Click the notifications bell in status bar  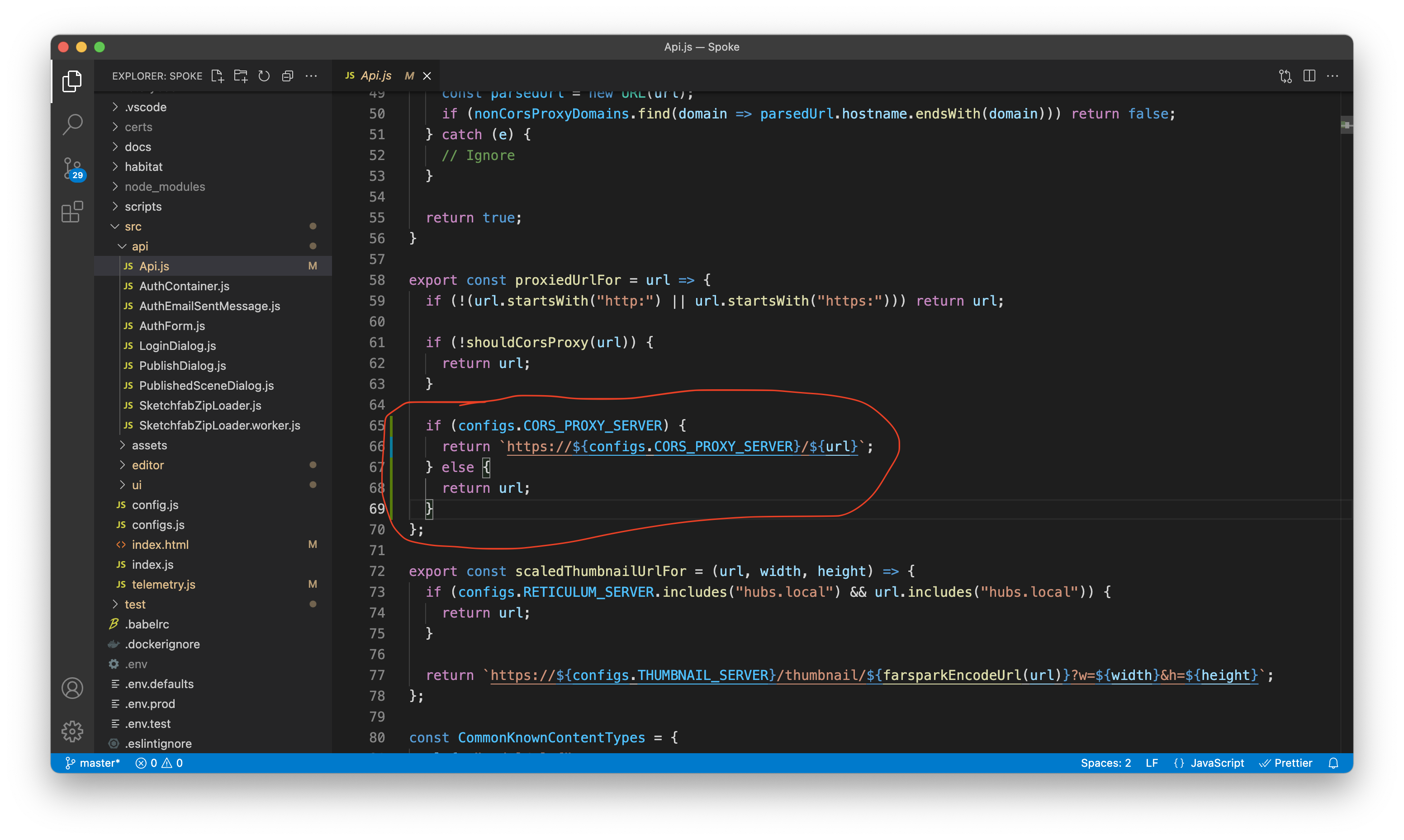[x=1333, y=763]
